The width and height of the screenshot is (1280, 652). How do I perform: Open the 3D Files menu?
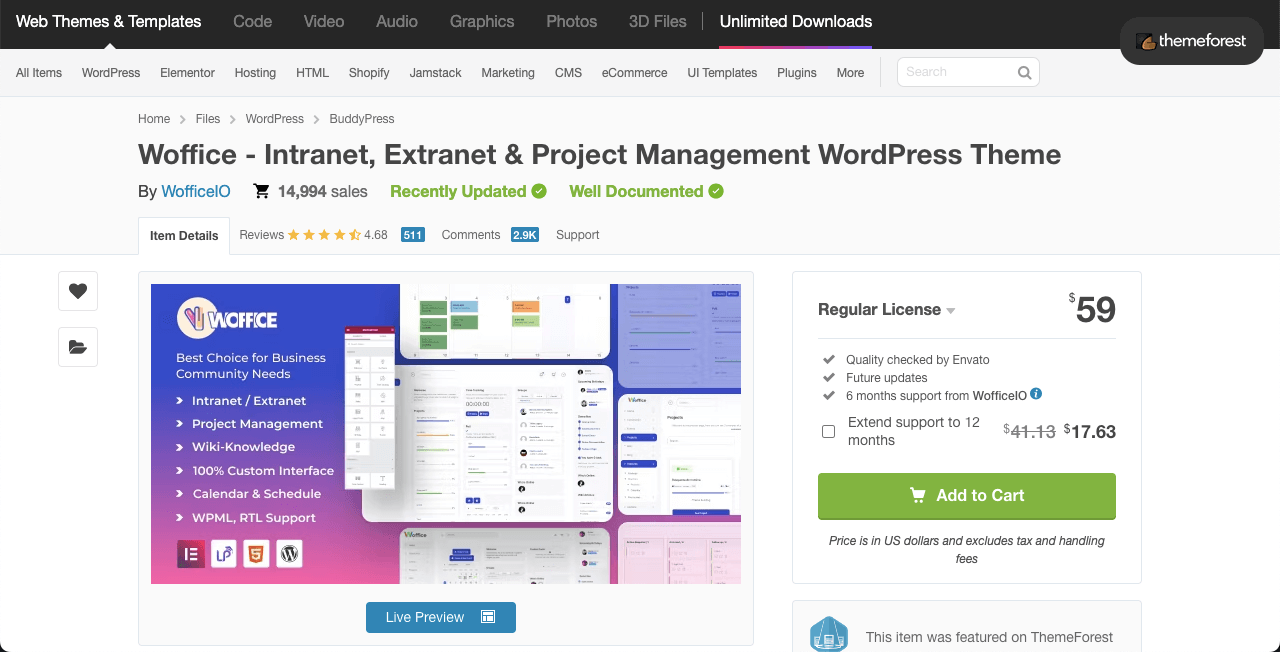[x=658, y=21]
